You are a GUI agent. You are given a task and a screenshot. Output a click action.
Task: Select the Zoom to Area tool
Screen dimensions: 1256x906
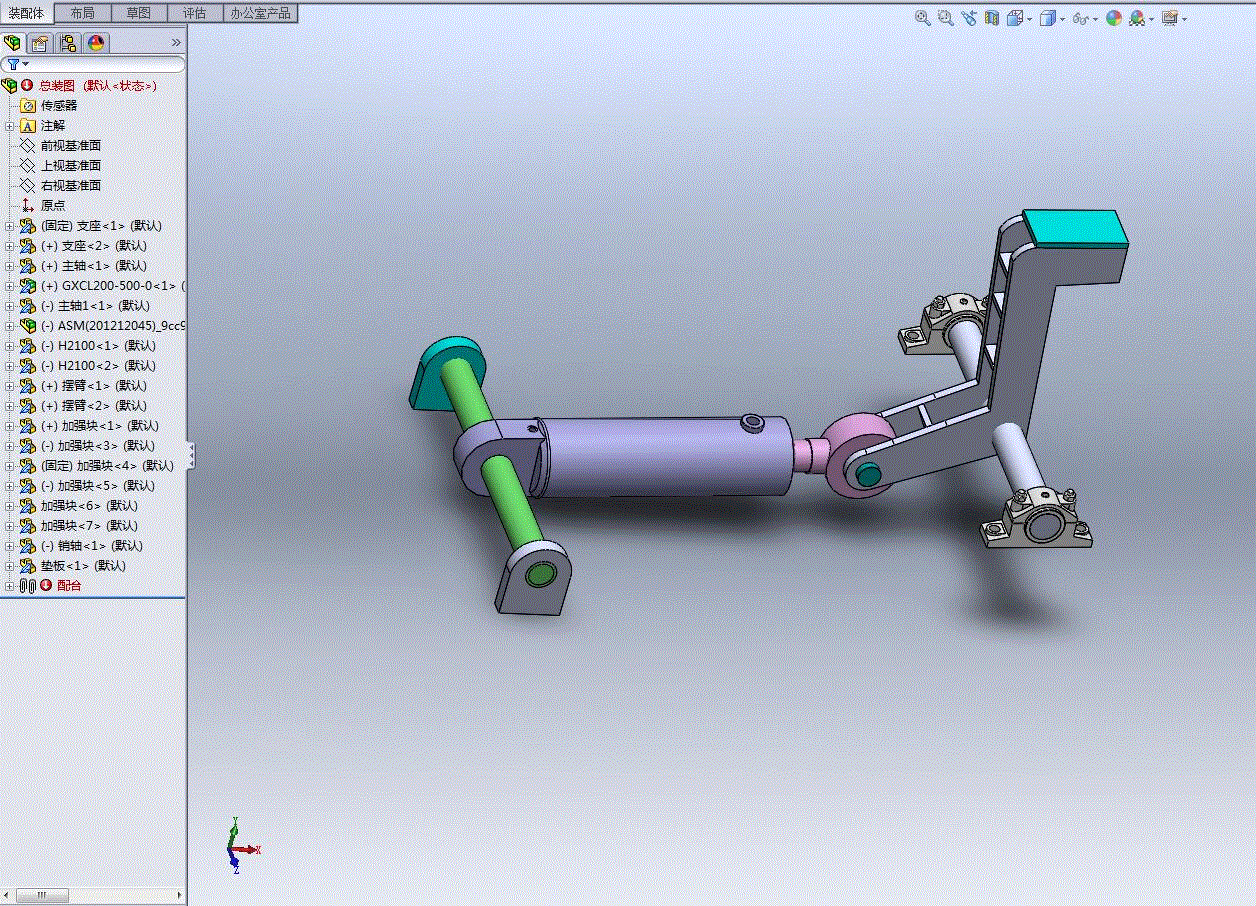coord(946,18)
